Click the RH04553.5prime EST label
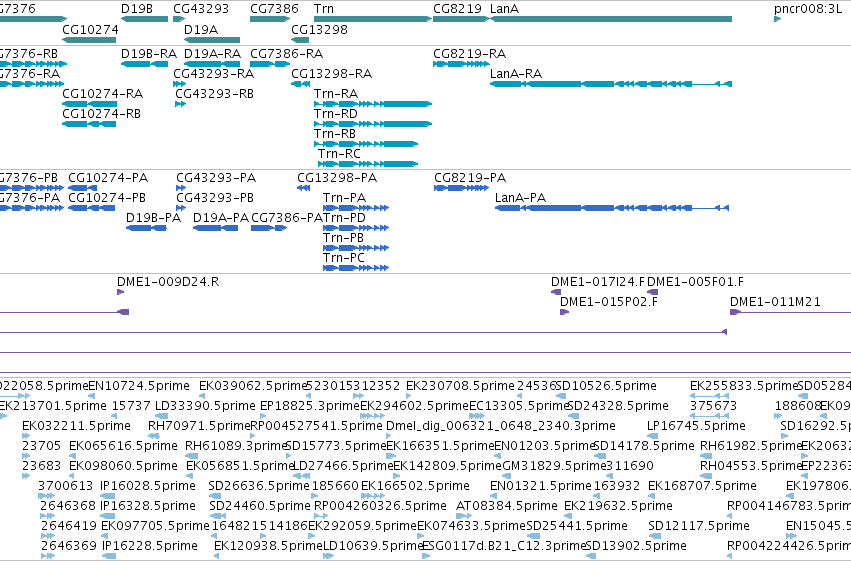This screenshot has height=561, width=851. [751, 467]
